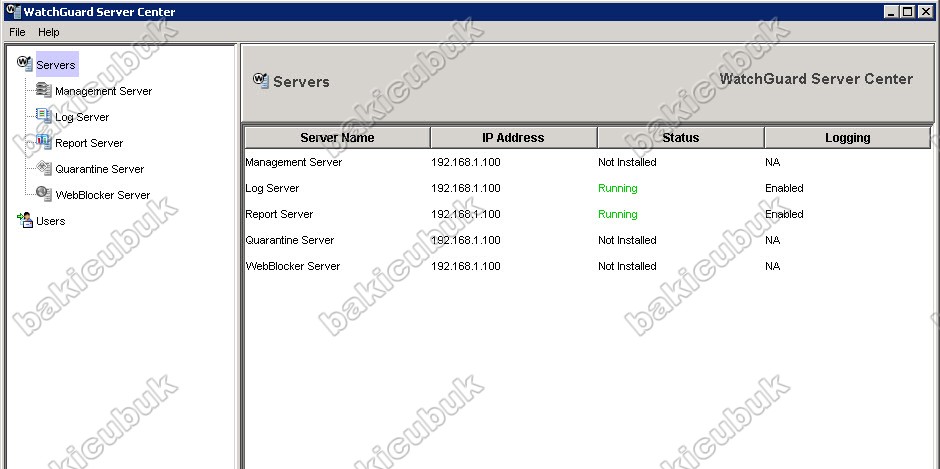
Task: Select Management Server in the tree
Action: click(104, 91)
